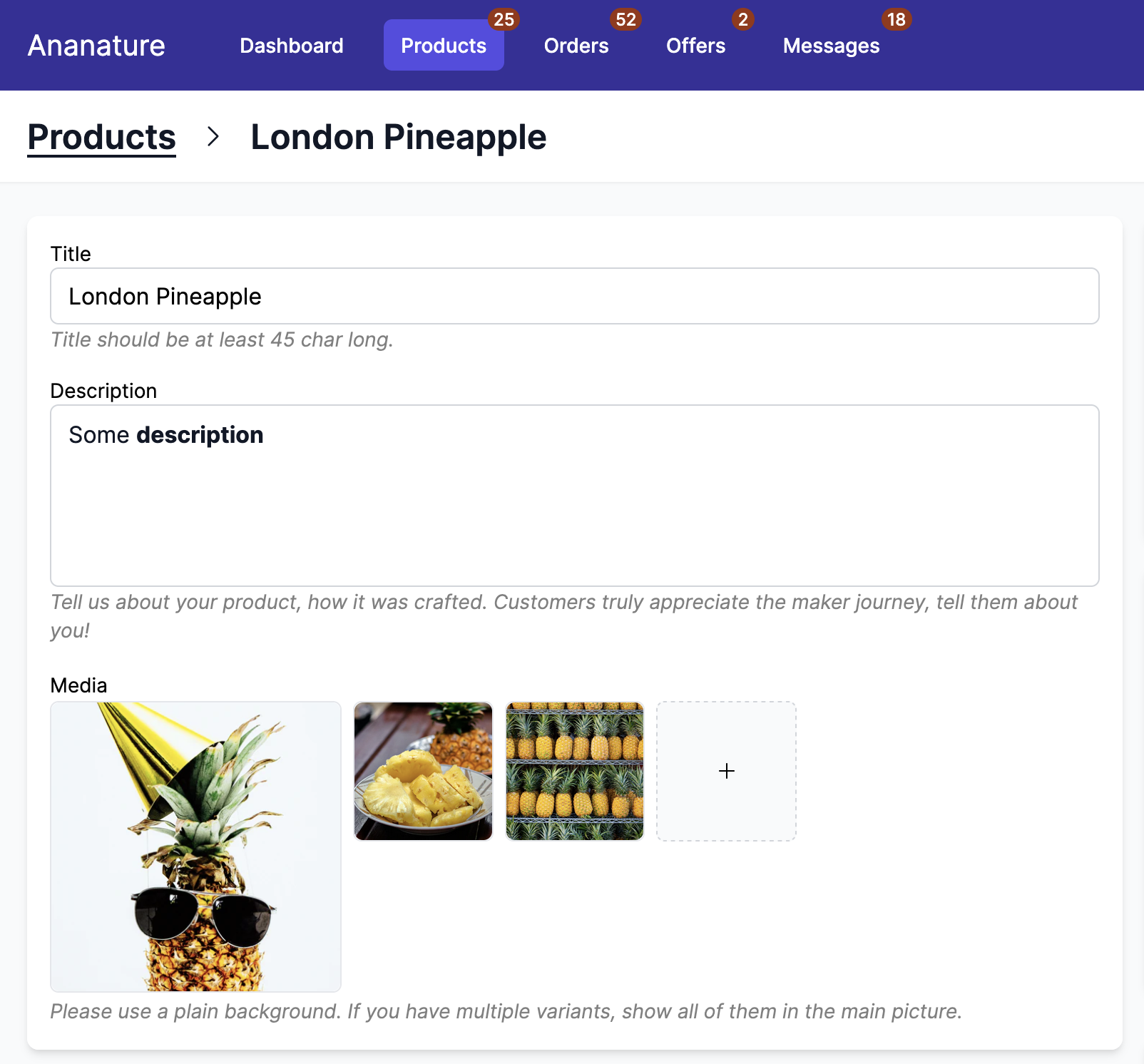
Task: Select the Products navigation tab
Action: tap(444, 46)
